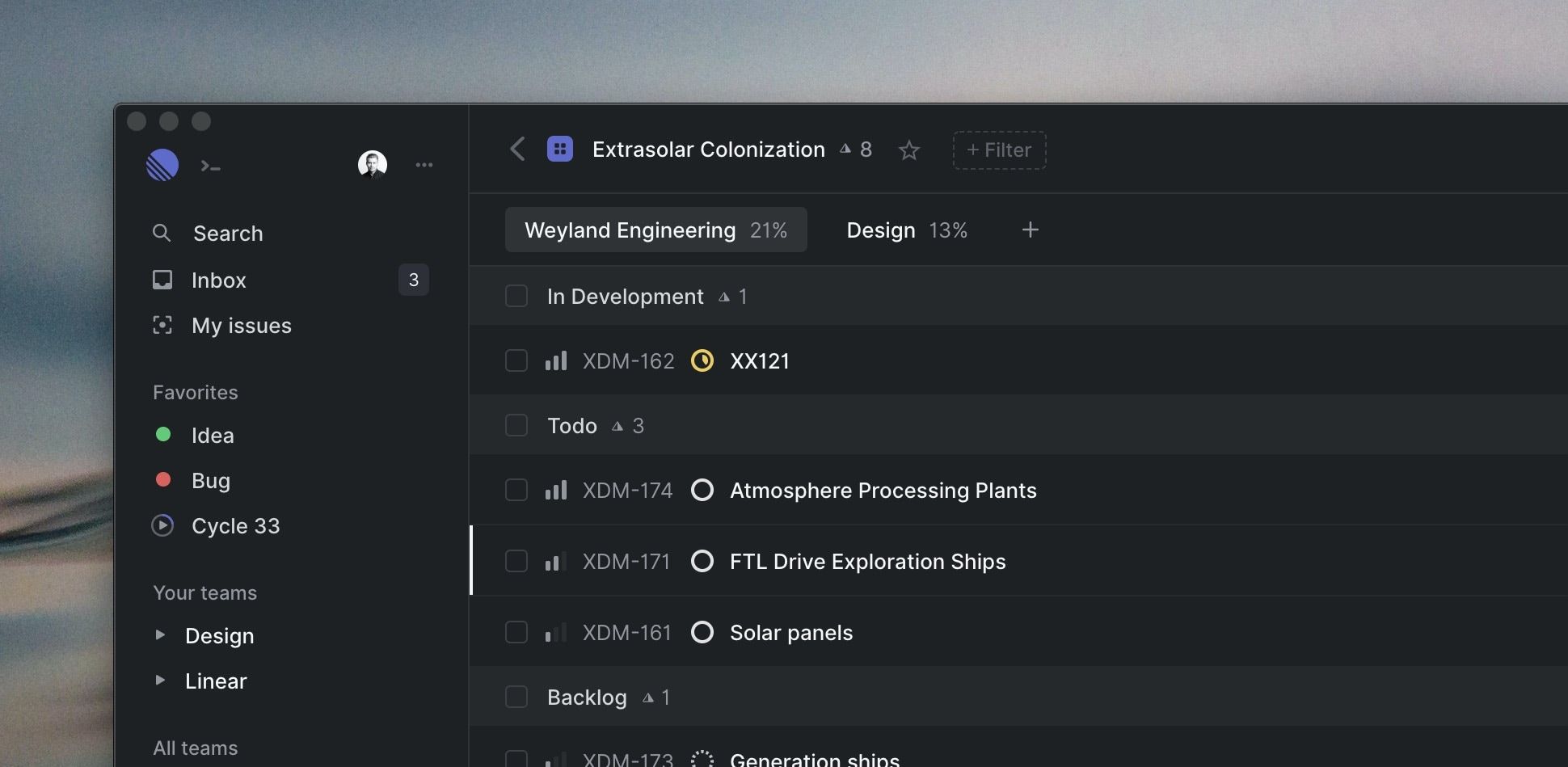Go back with the left chevron
This screenshot has height=767, width=1568.
click(518, 150)
